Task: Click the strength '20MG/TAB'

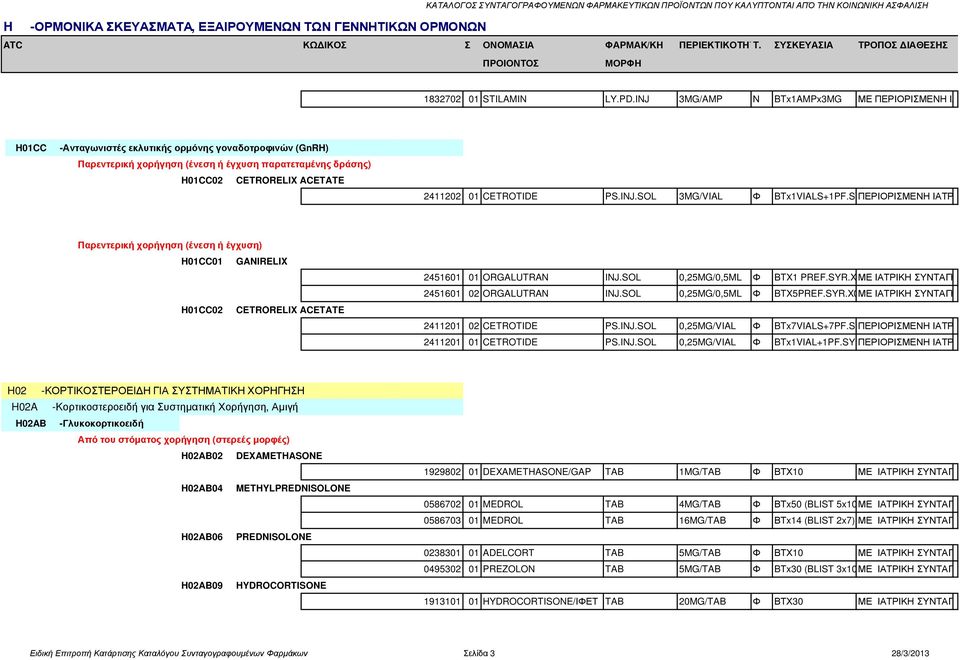Action: (702, 602)
